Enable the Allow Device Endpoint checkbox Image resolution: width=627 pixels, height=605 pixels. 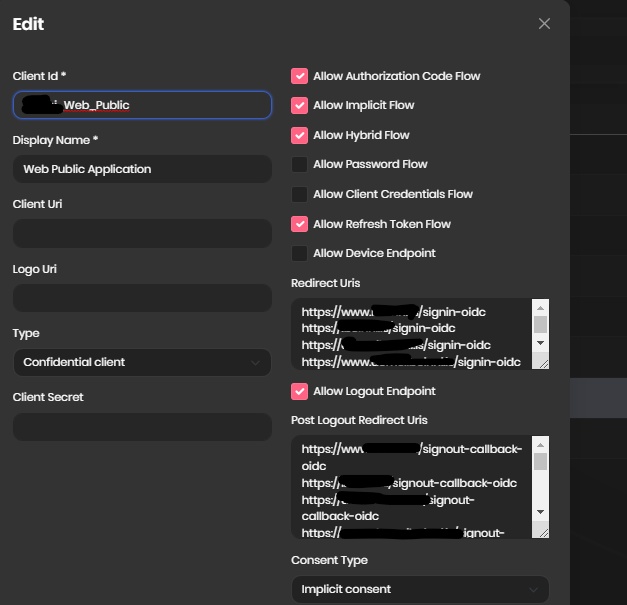pos(299,253)
